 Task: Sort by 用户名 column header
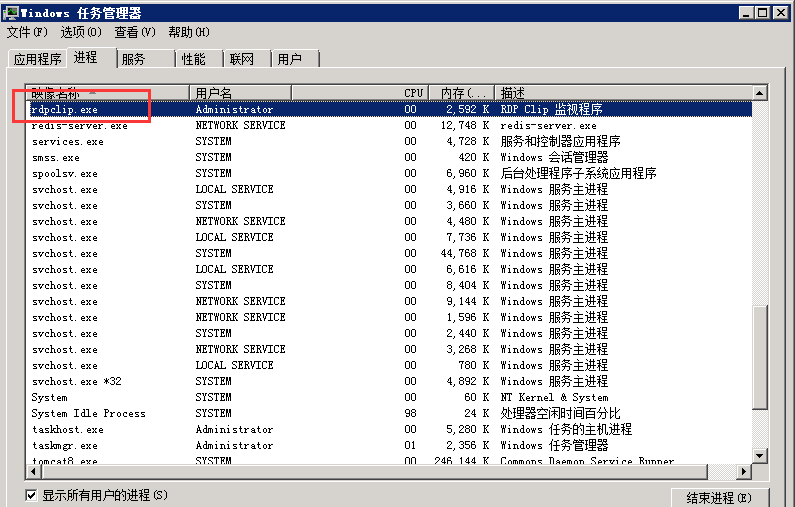(240, 93)
